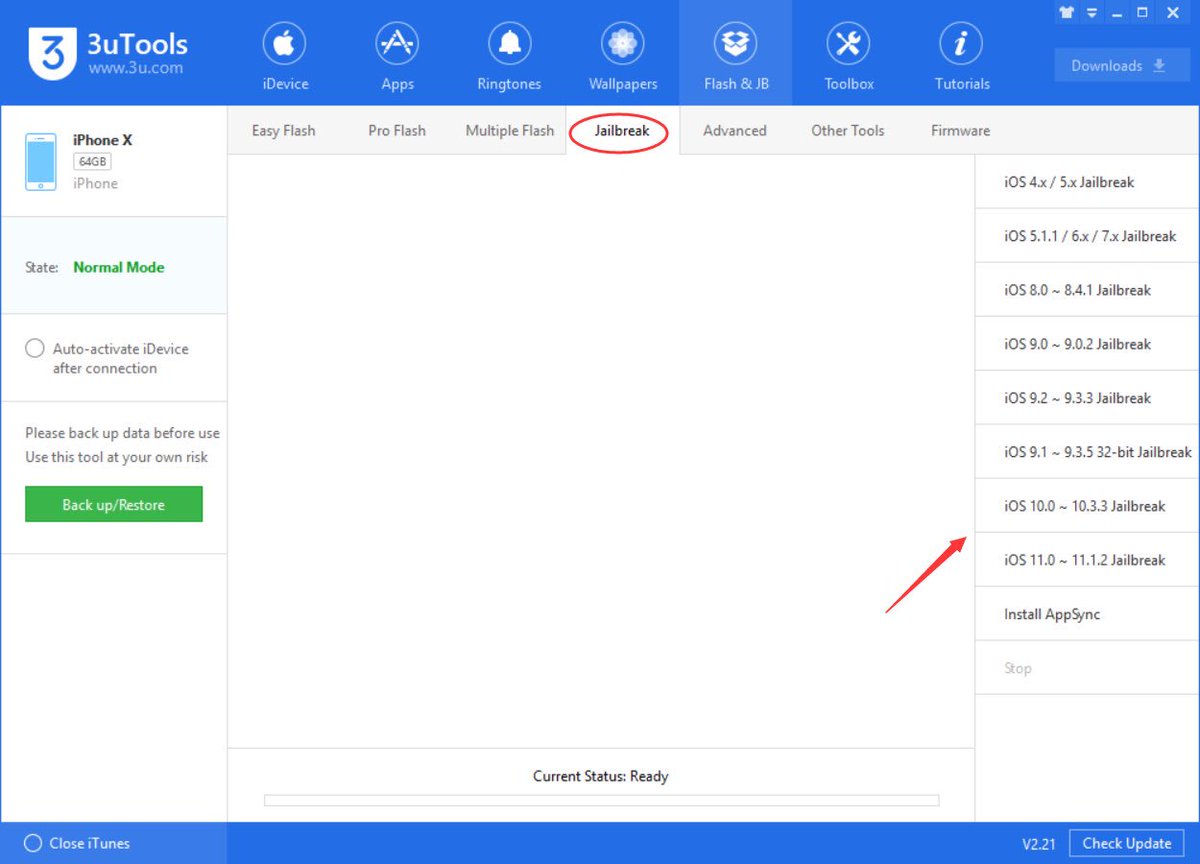Open the Firmware tab
The height and width of the screenshot is (864, 1200).
tap(961, 130)
